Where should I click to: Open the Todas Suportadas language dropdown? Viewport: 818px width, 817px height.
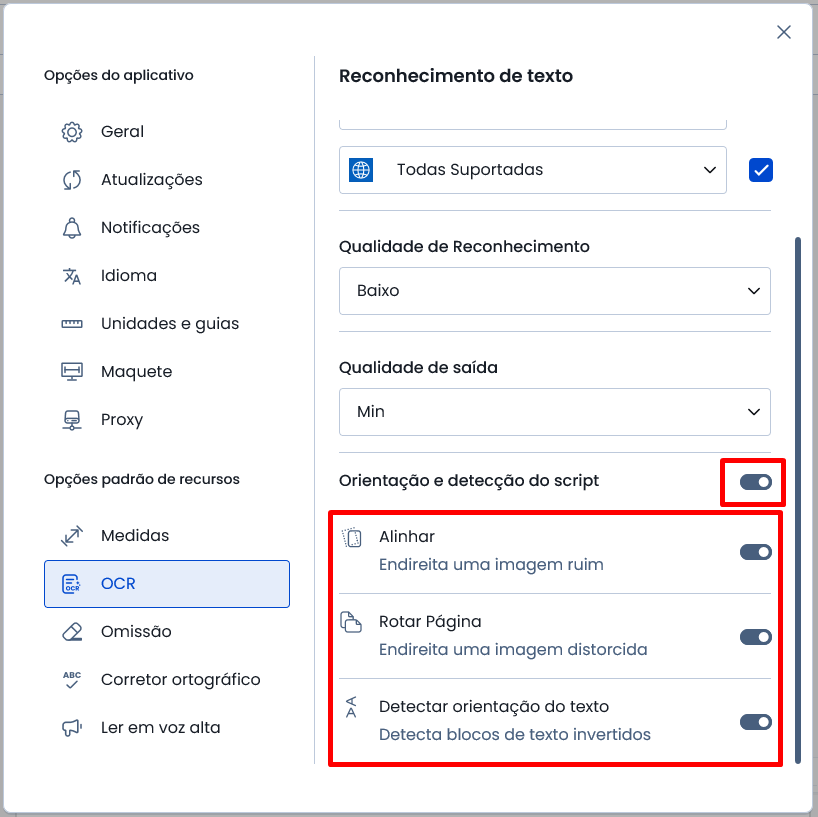coord(533,170)
